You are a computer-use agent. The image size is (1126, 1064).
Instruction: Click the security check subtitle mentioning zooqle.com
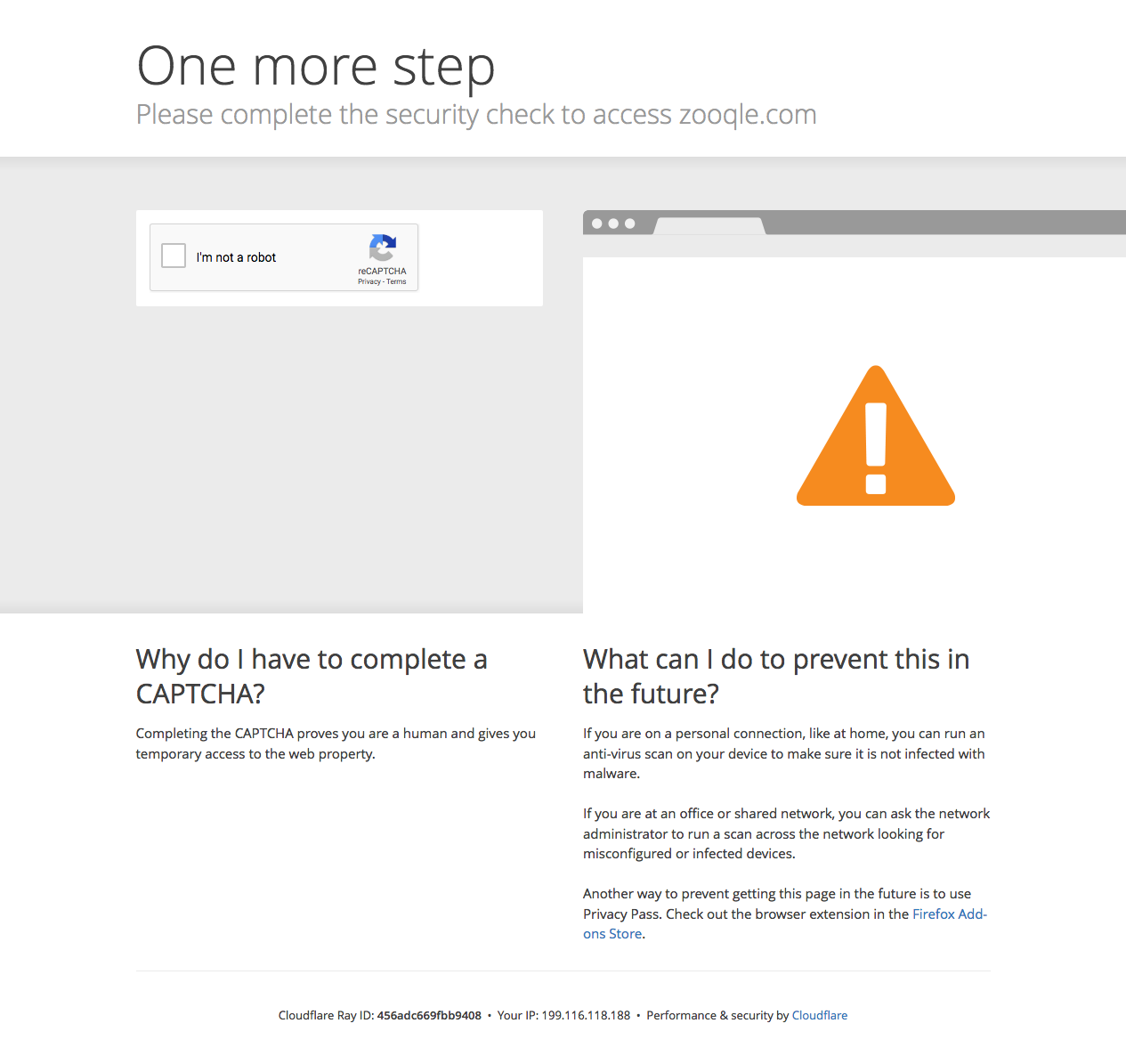coord(476,114)
